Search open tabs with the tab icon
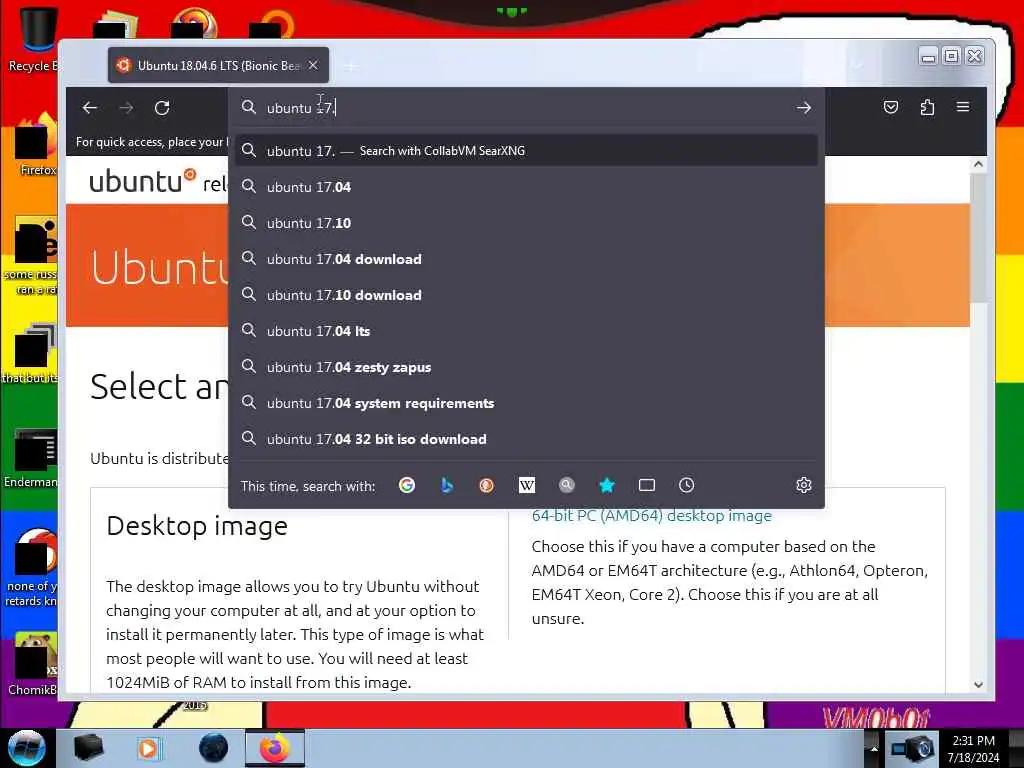Image resolution: width=1024 pixels, height=768 pixels. 647,485
